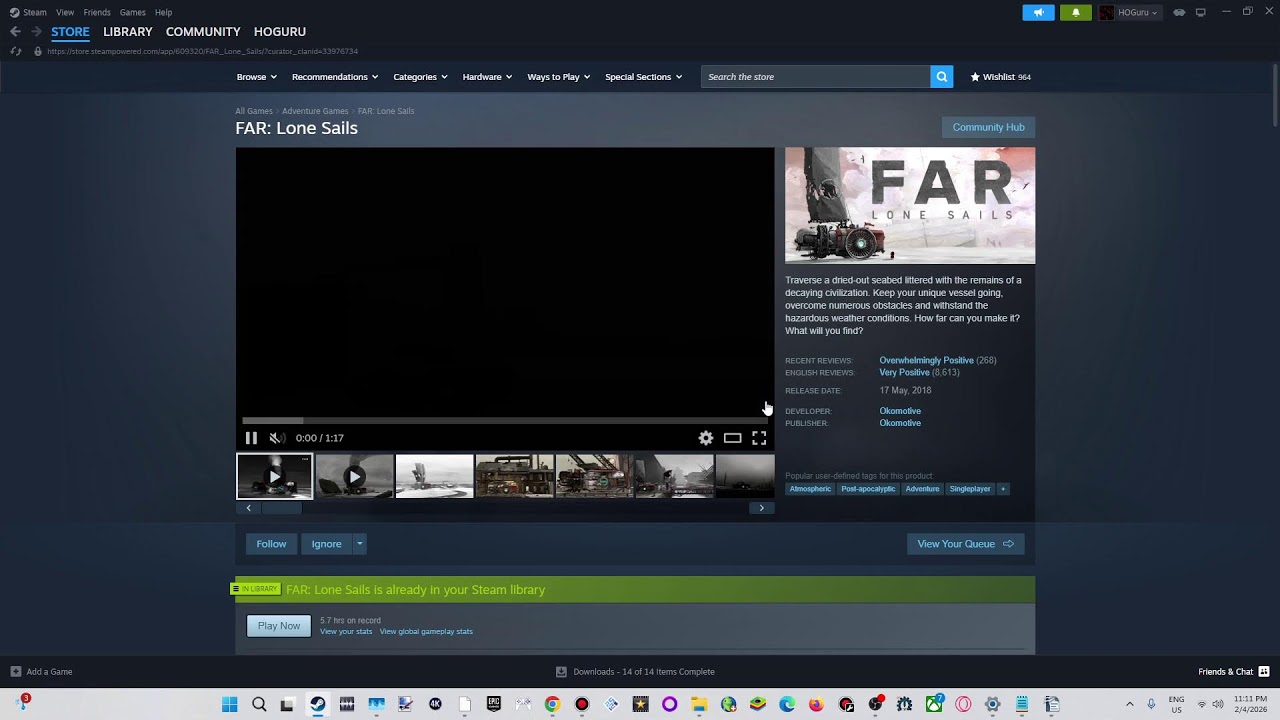Launch VR mode with the headset icon

1179,12
